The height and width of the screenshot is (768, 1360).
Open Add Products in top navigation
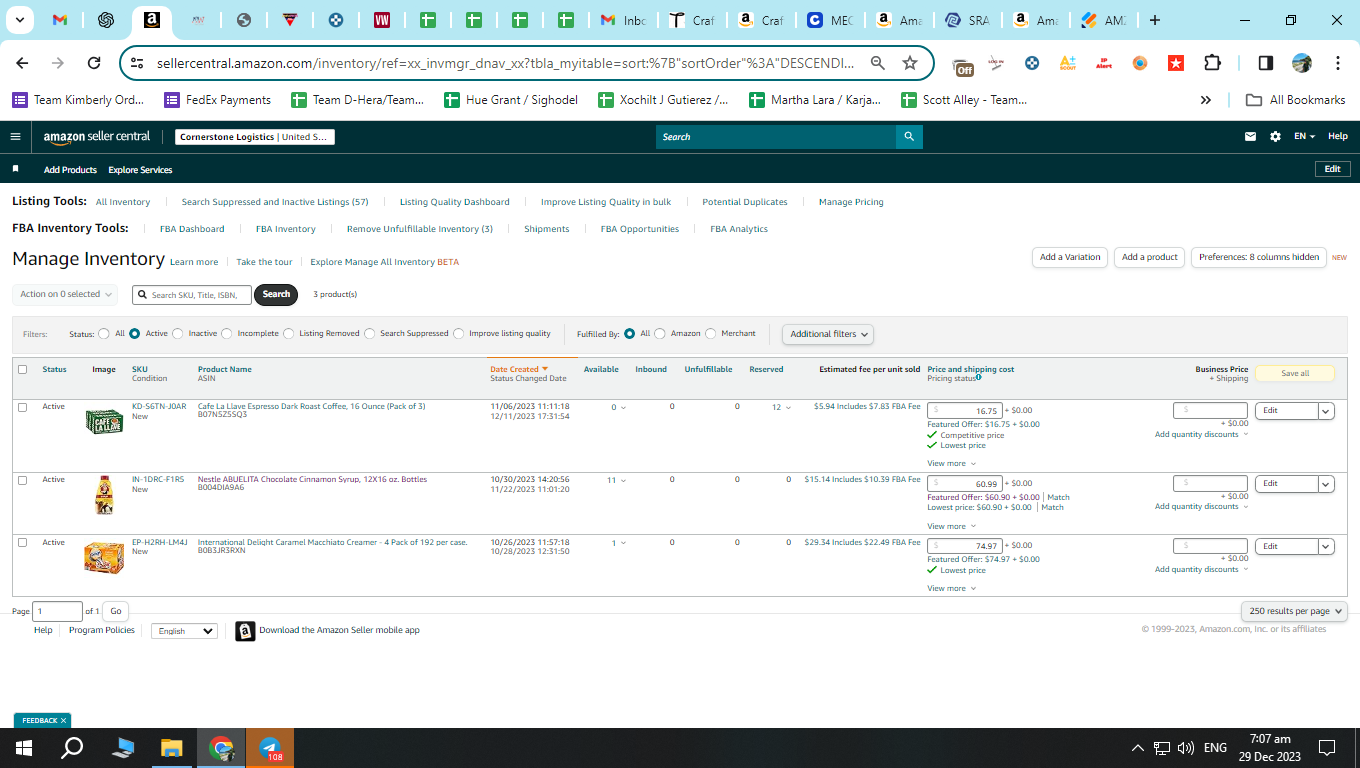click(70, 170)
